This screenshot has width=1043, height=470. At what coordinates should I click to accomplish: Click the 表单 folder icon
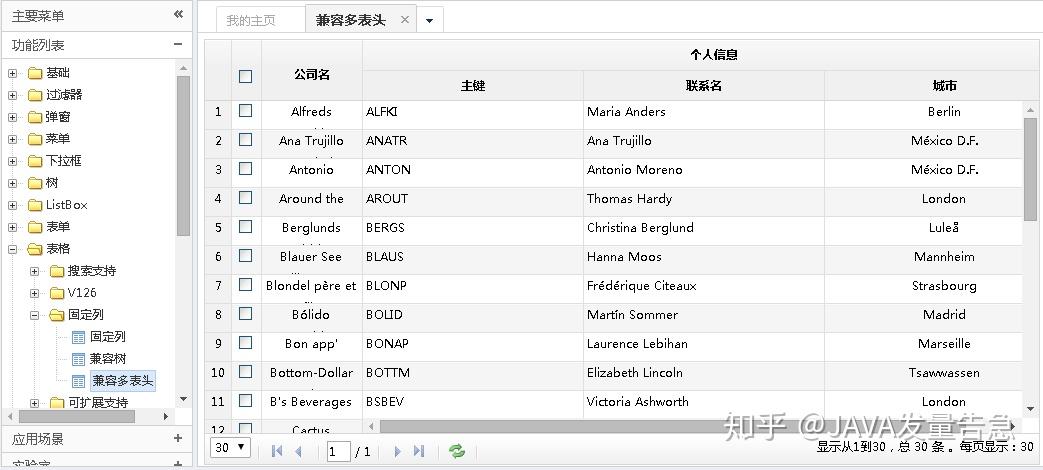coord(35,227)
